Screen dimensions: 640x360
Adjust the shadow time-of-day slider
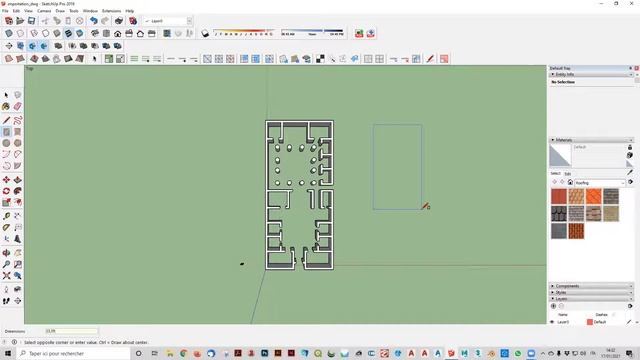312,32
